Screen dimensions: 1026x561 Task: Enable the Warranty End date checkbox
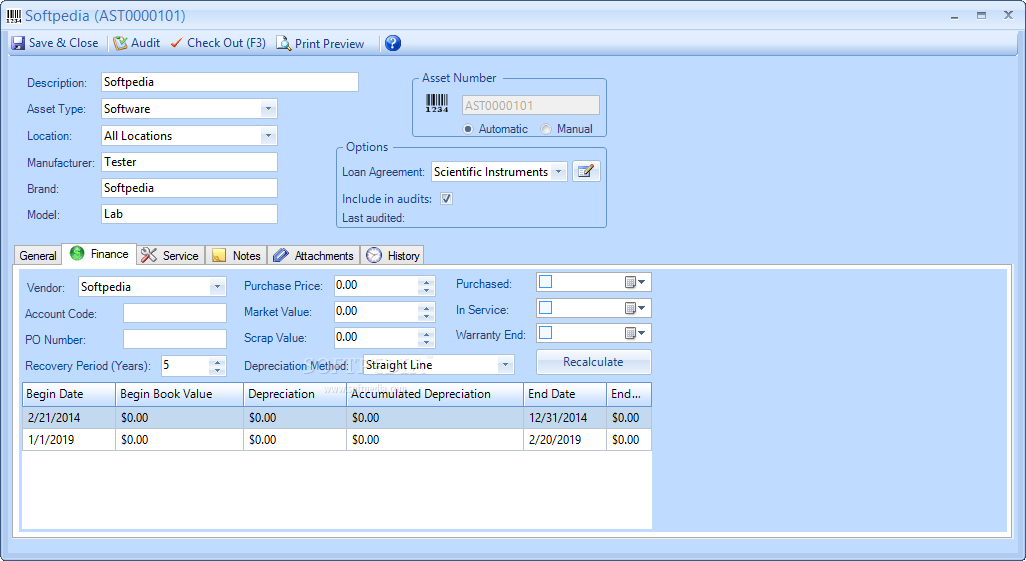point(546,333)
